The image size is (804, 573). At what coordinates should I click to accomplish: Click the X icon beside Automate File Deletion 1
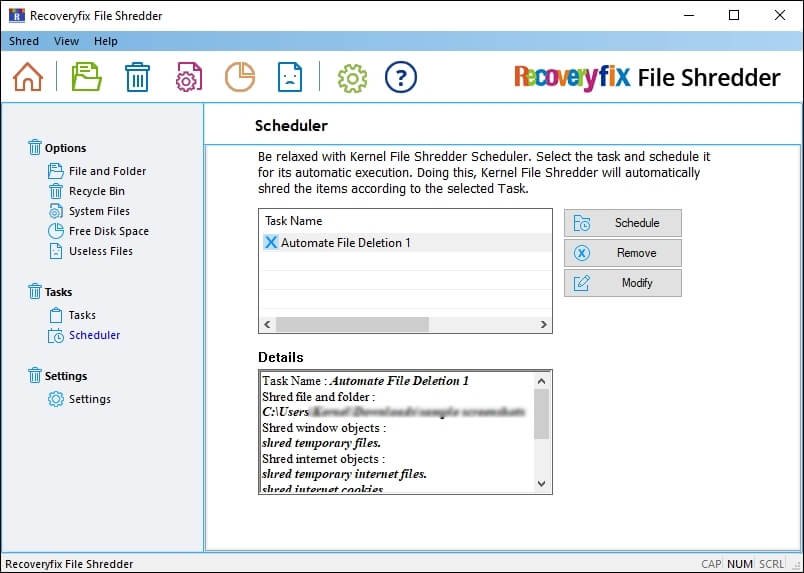tap(271, 242)
